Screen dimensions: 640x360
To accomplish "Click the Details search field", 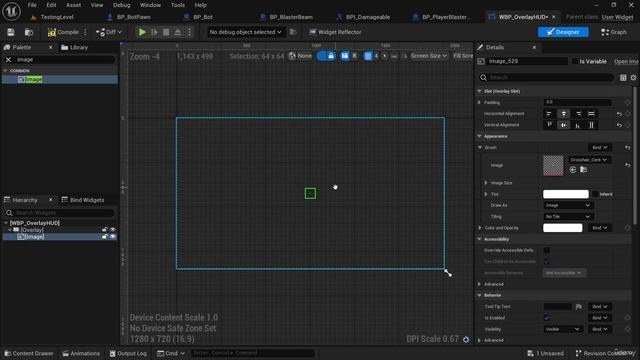I will [x=546, y=78].
